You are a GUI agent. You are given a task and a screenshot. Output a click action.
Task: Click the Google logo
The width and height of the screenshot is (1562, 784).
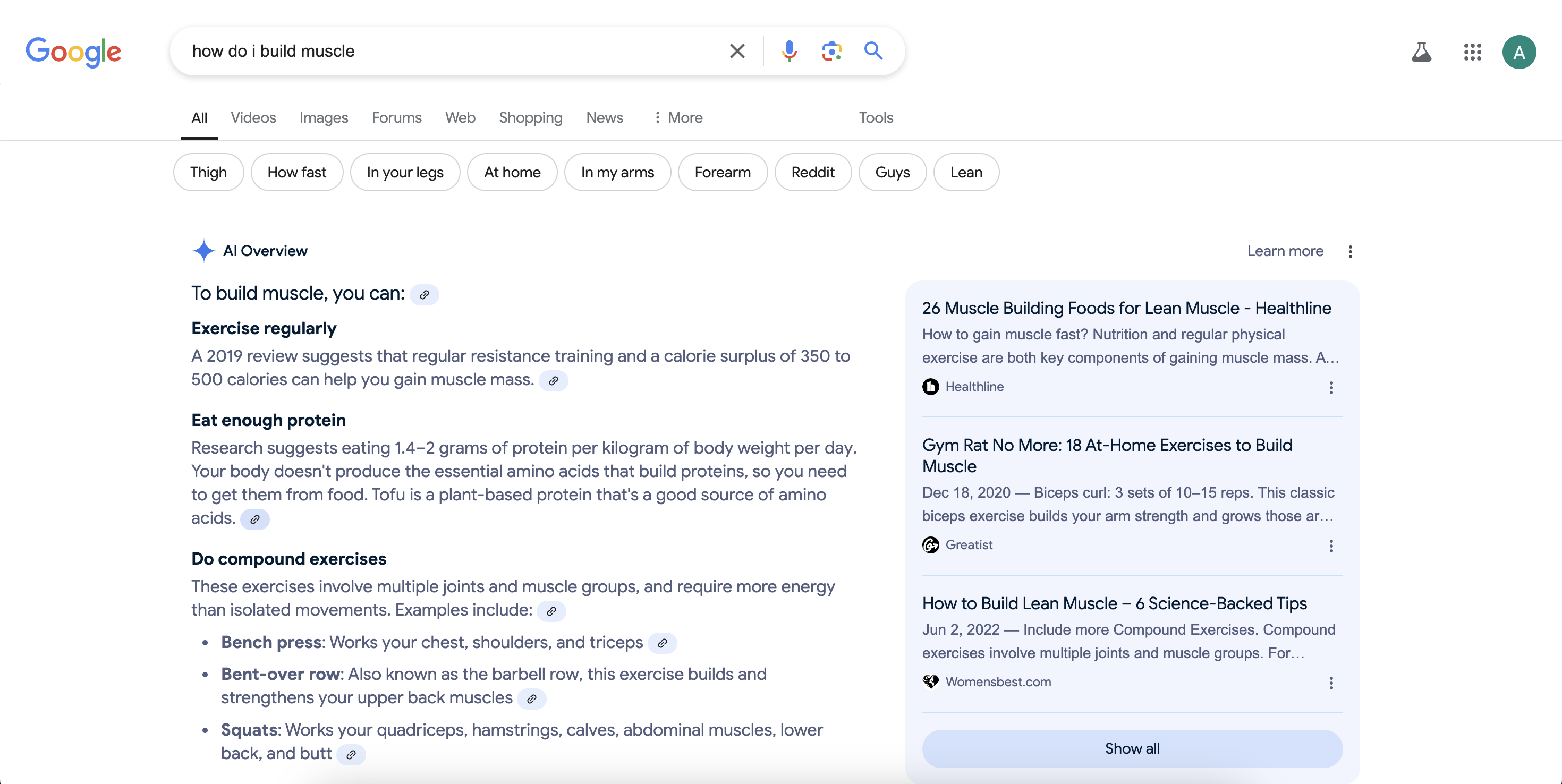[73, 52]
